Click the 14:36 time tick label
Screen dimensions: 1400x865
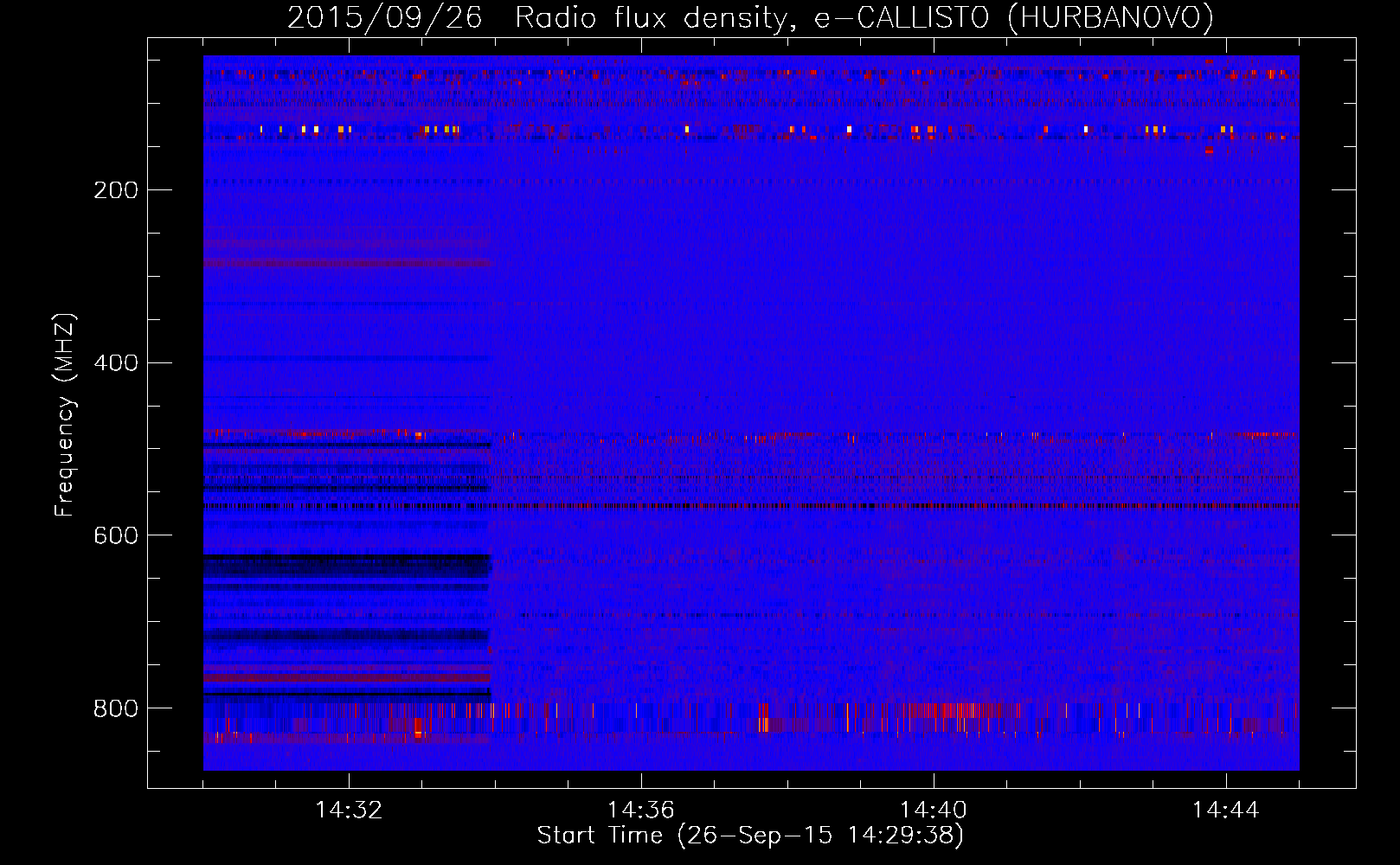click(640, 810)
